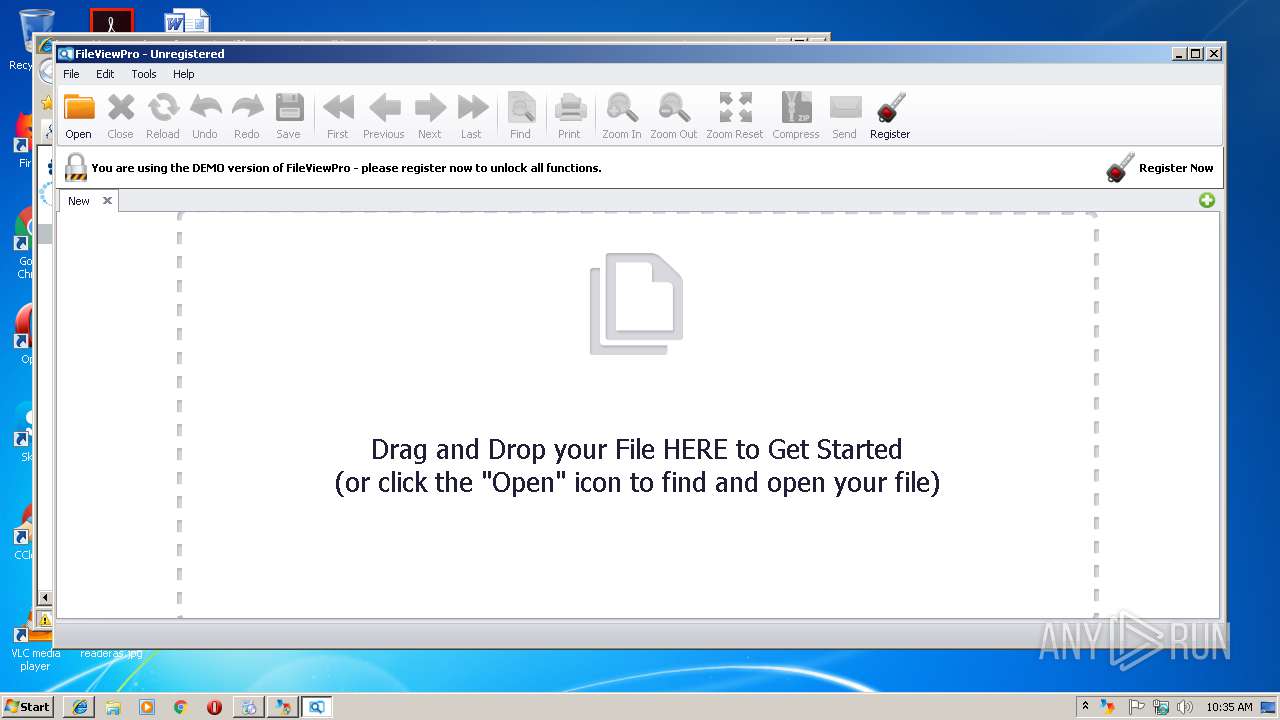The image size is (1280, 720).
Task: Click the Redo arrow icon
Action: (247, 108)
